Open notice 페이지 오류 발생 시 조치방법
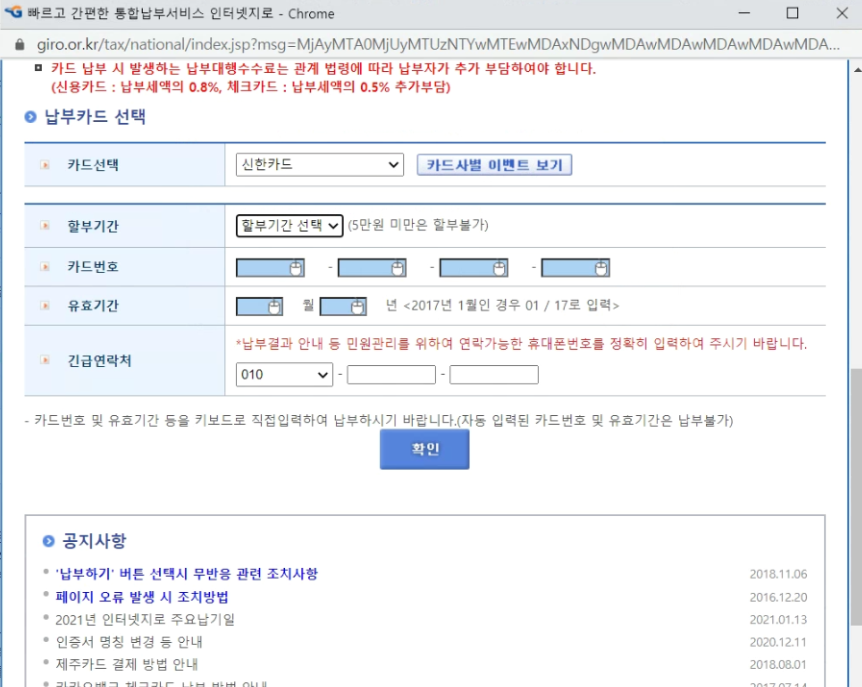 click(x=142, y=597)
